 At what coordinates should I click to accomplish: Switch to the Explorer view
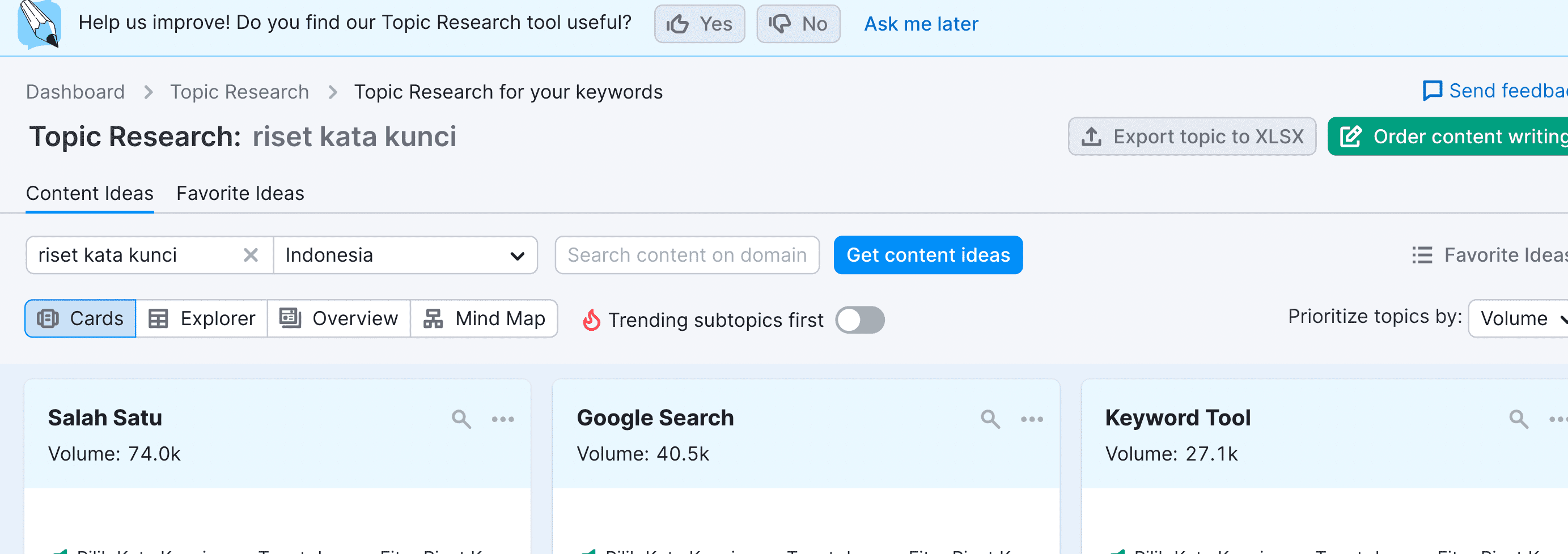(201, 318)
